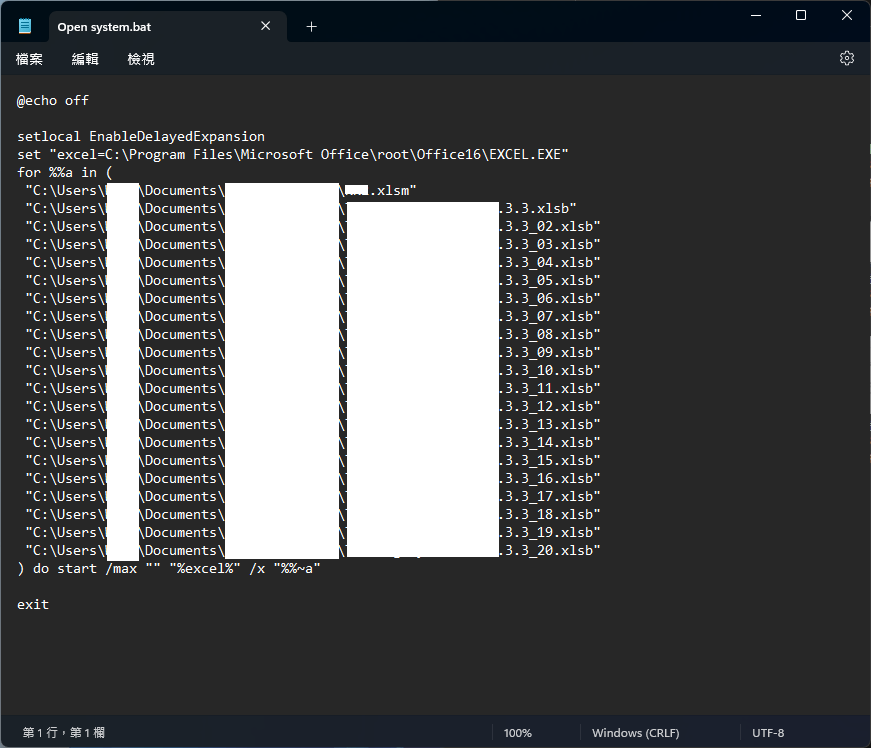Viewport: 871px width, 748px height.
Task: Click the 'for %%a in (' line
Action: click(64, 173)
